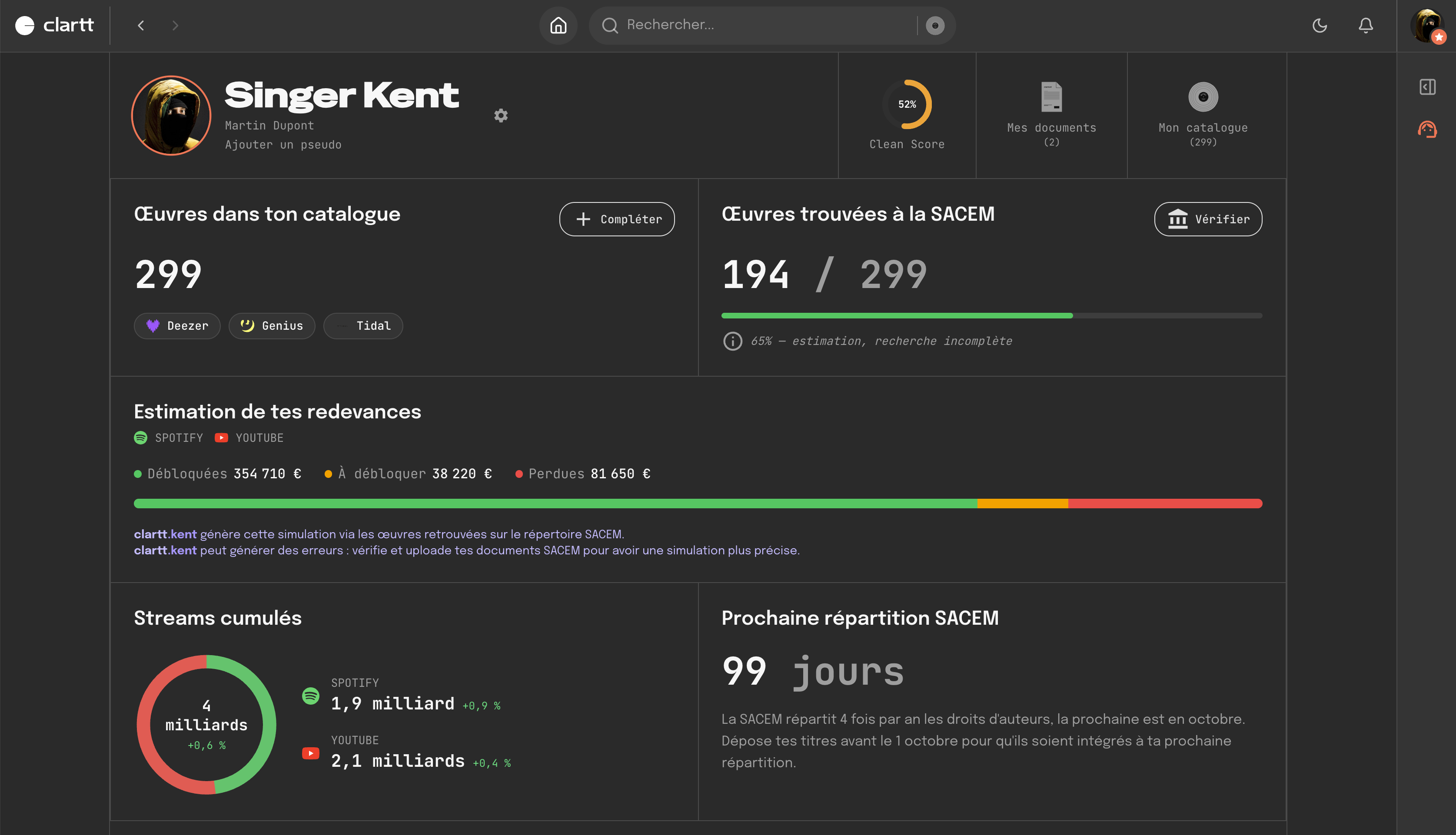
Task: Click the À débloquer 38 220 € amount
Action: click(462, 474)
